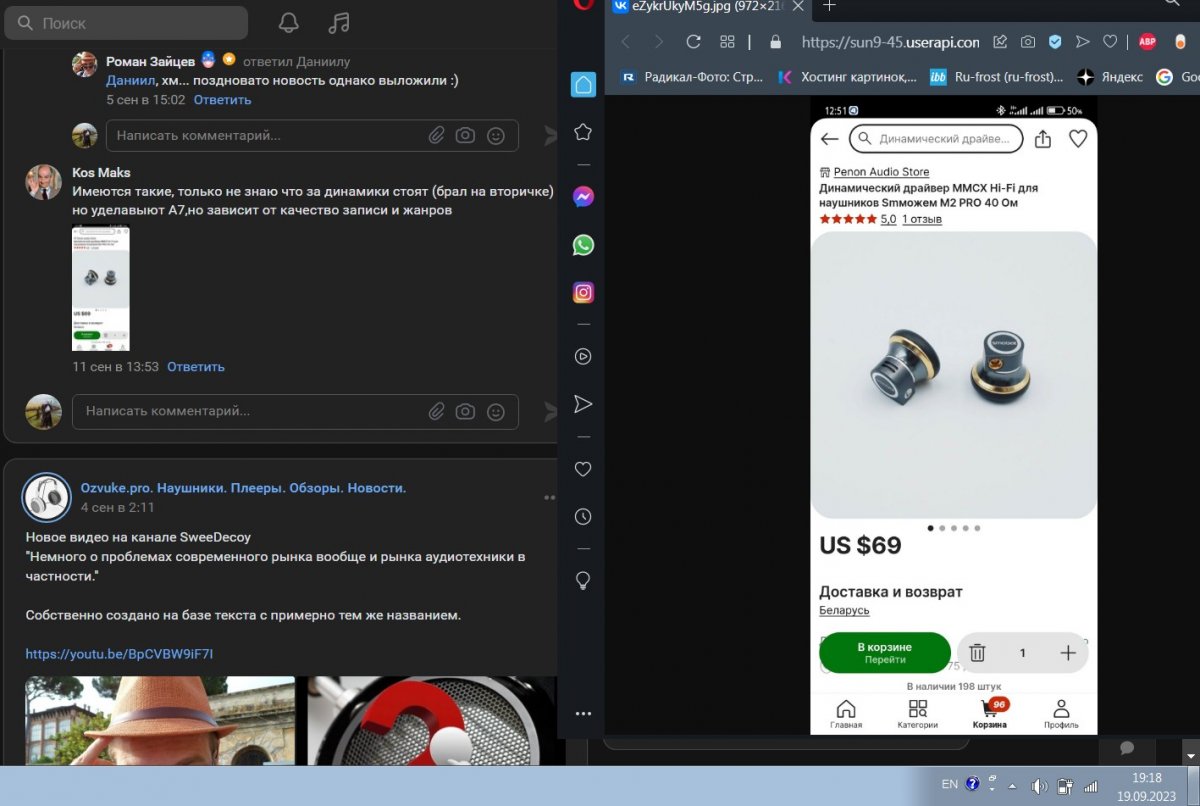Screen dimensions: 1200x806
Task: Open Messenger in the Opera sidebar
Action: (x=583, y=197)
